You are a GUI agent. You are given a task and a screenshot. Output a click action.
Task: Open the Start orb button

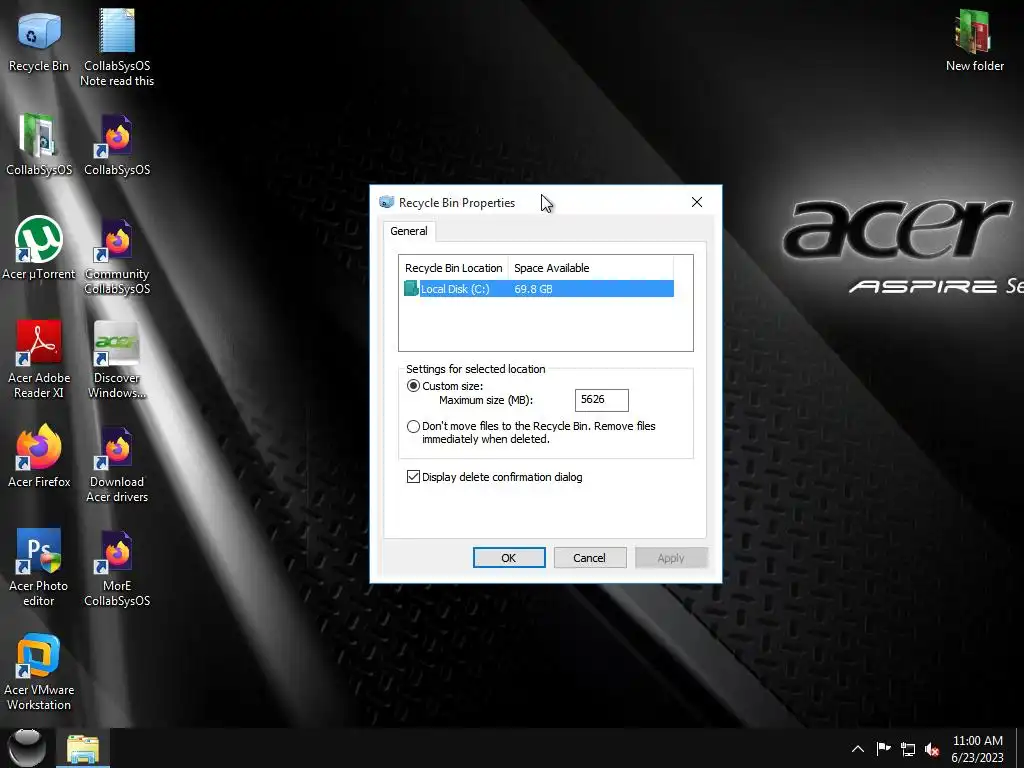(x=26, y=748)
